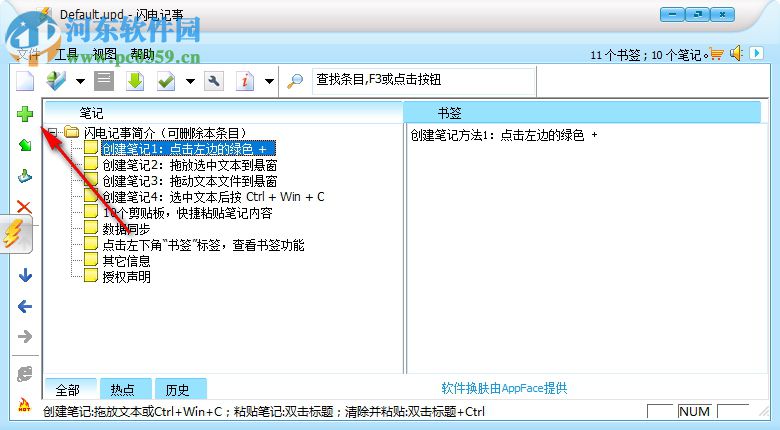Click the checkmark book toolbar icon
This screenshot has width=780, height=430.
(x=56, y=81)
